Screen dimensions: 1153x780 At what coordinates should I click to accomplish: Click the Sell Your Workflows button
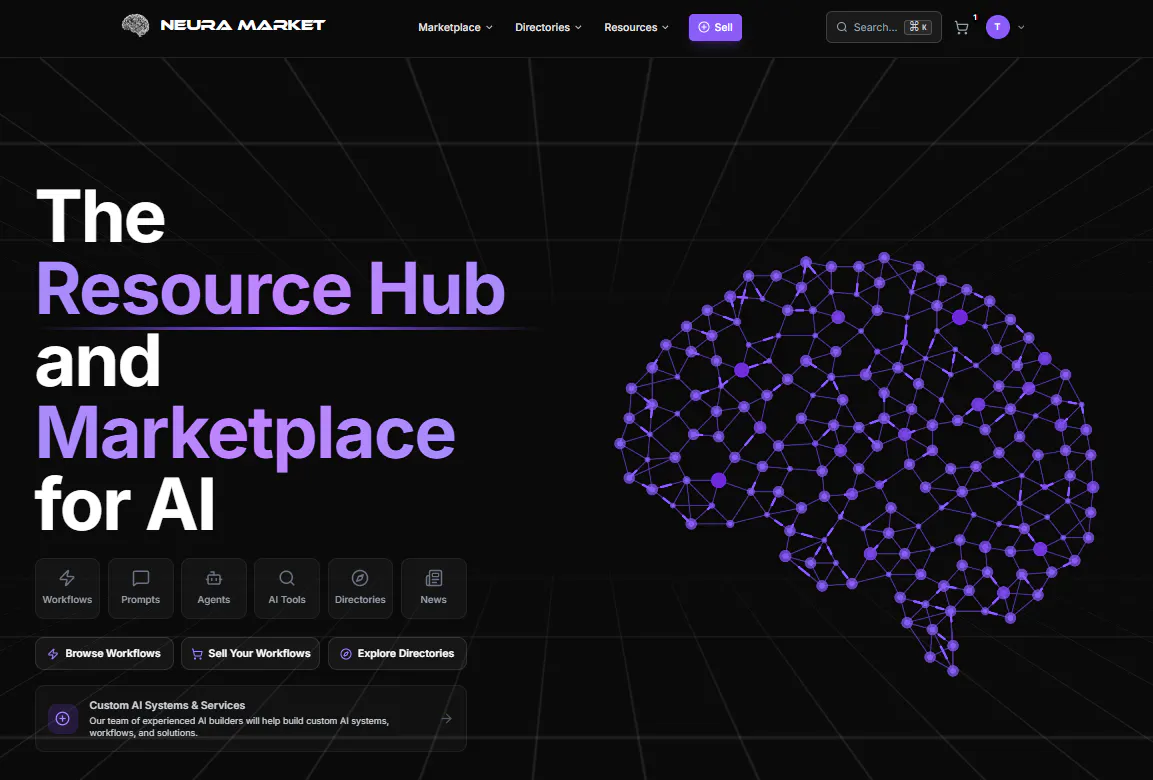[x=251, y=654]
